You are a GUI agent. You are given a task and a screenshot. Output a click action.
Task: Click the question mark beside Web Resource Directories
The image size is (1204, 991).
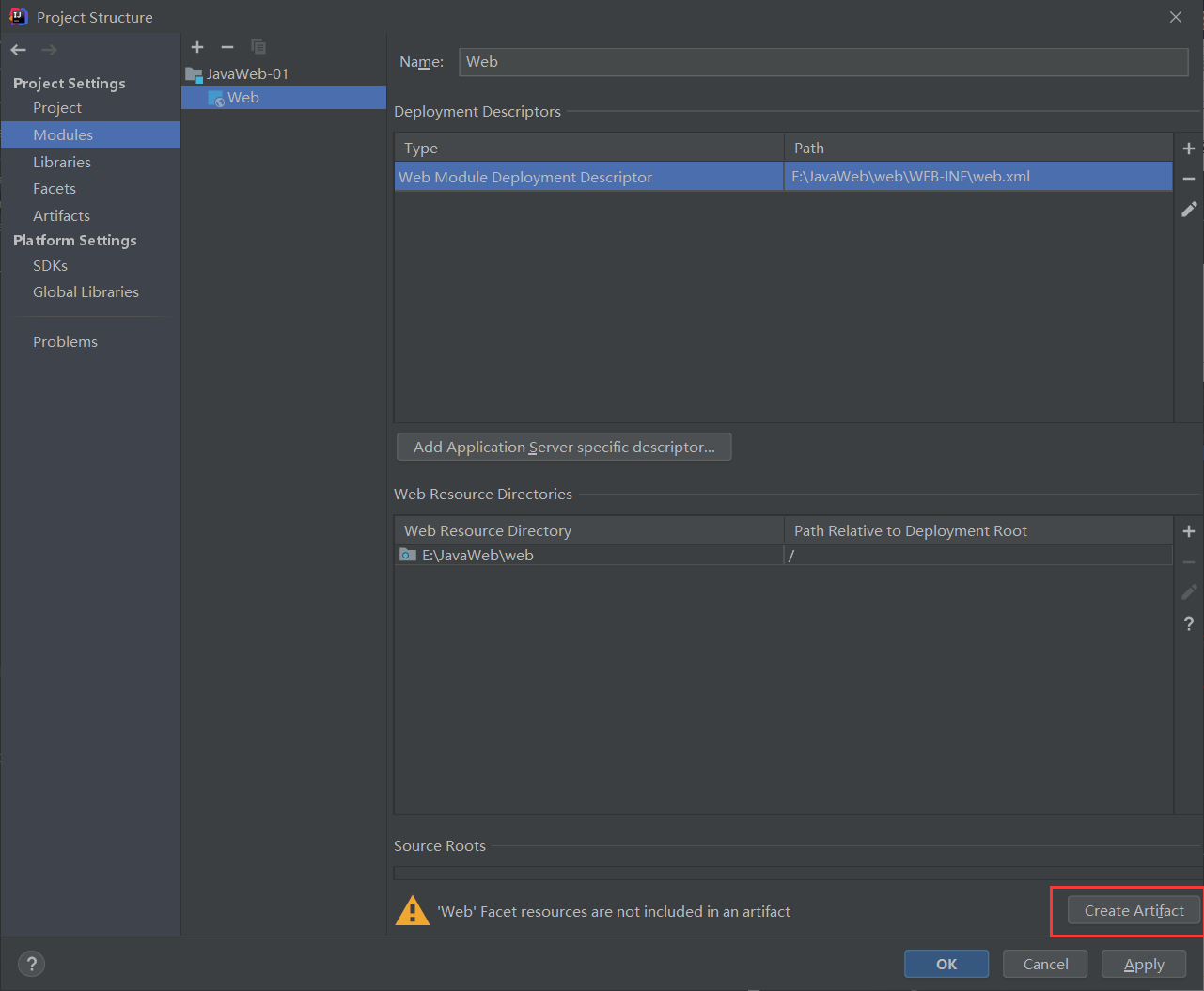tap(1188, 623)
